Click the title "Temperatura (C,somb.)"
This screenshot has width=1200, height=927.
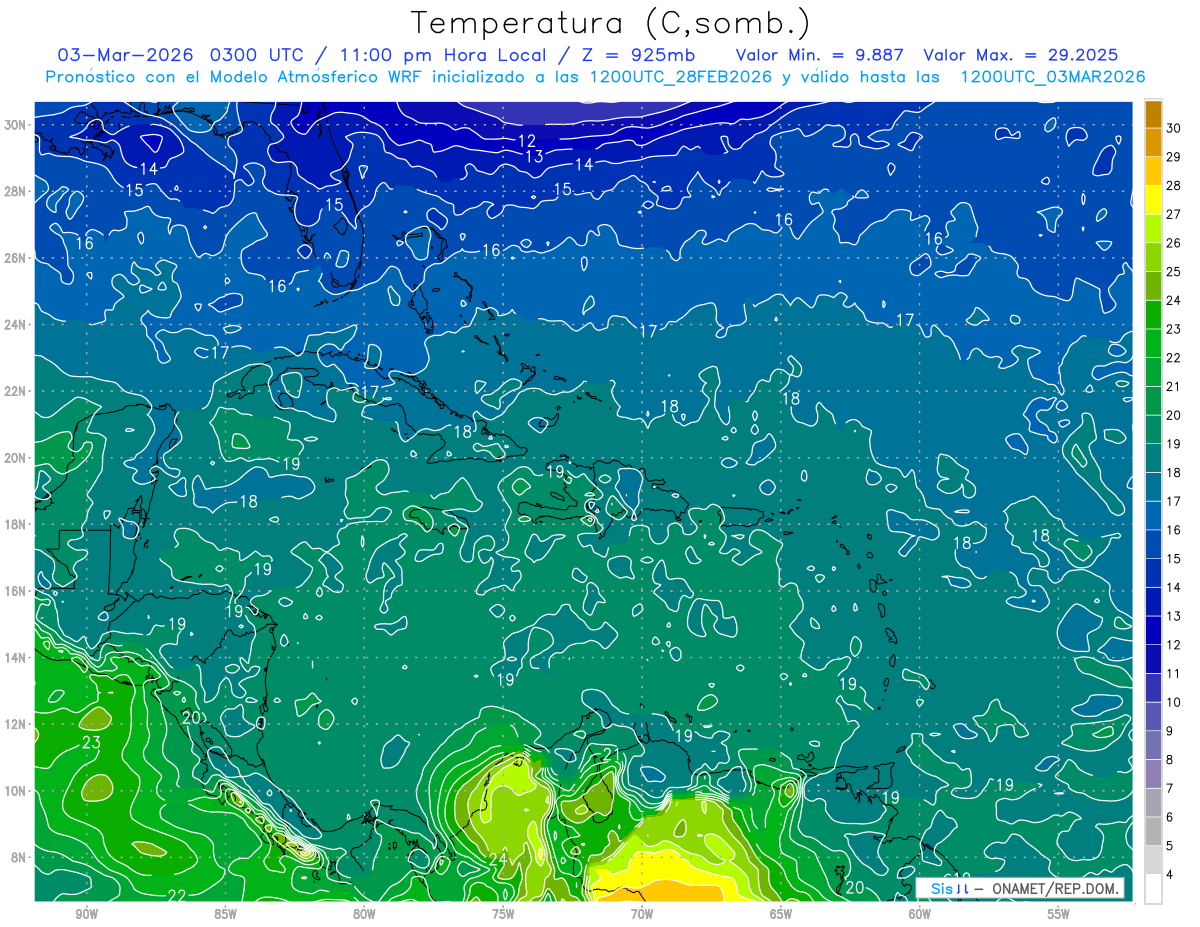[611, 23]
